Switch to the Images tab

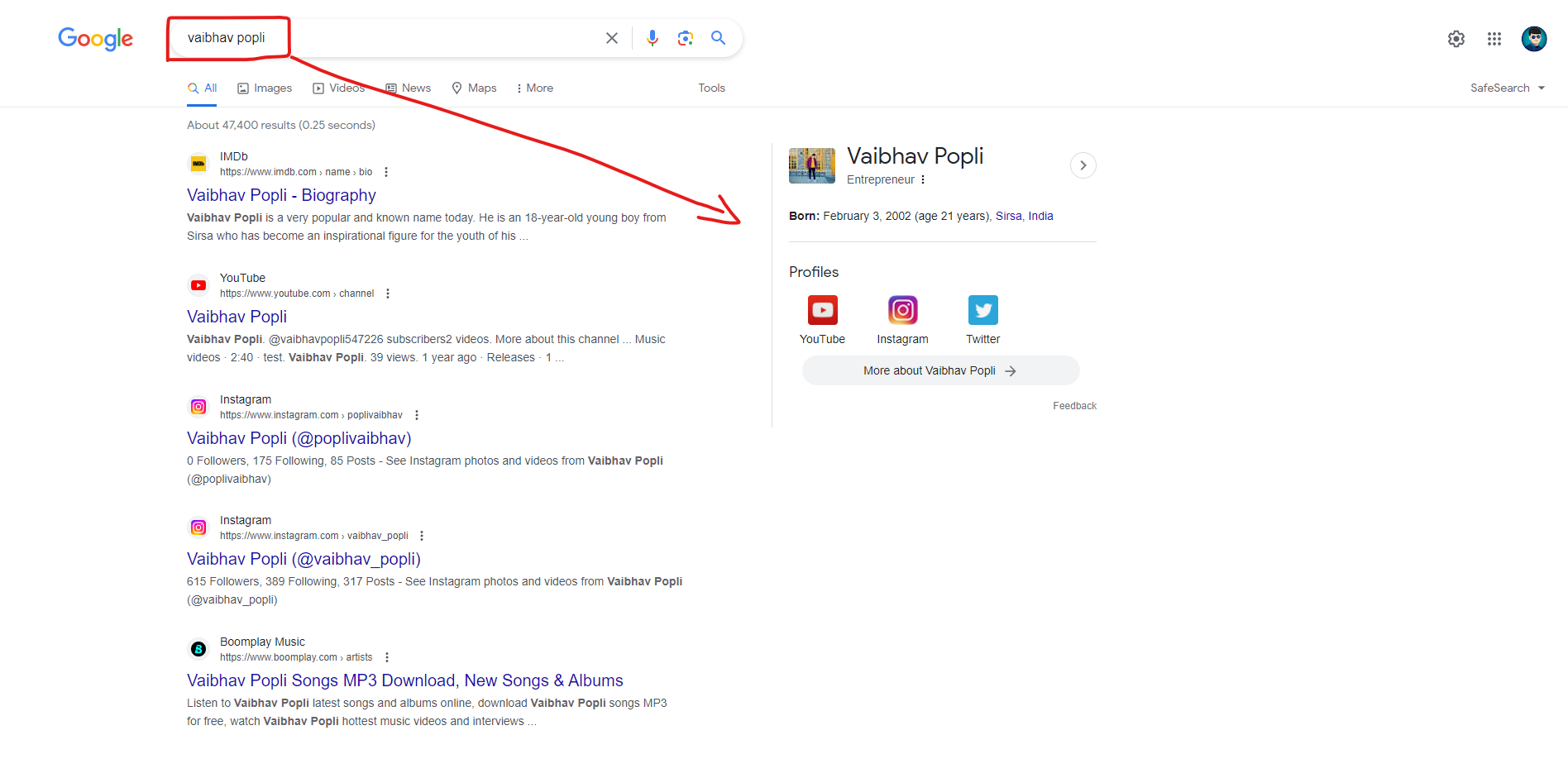[265, 88]
